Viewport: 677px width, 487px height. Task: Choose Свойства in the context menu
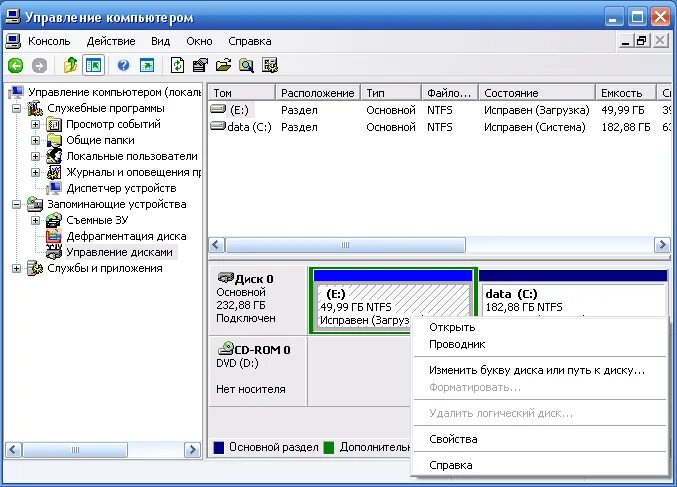click(540, 440)
